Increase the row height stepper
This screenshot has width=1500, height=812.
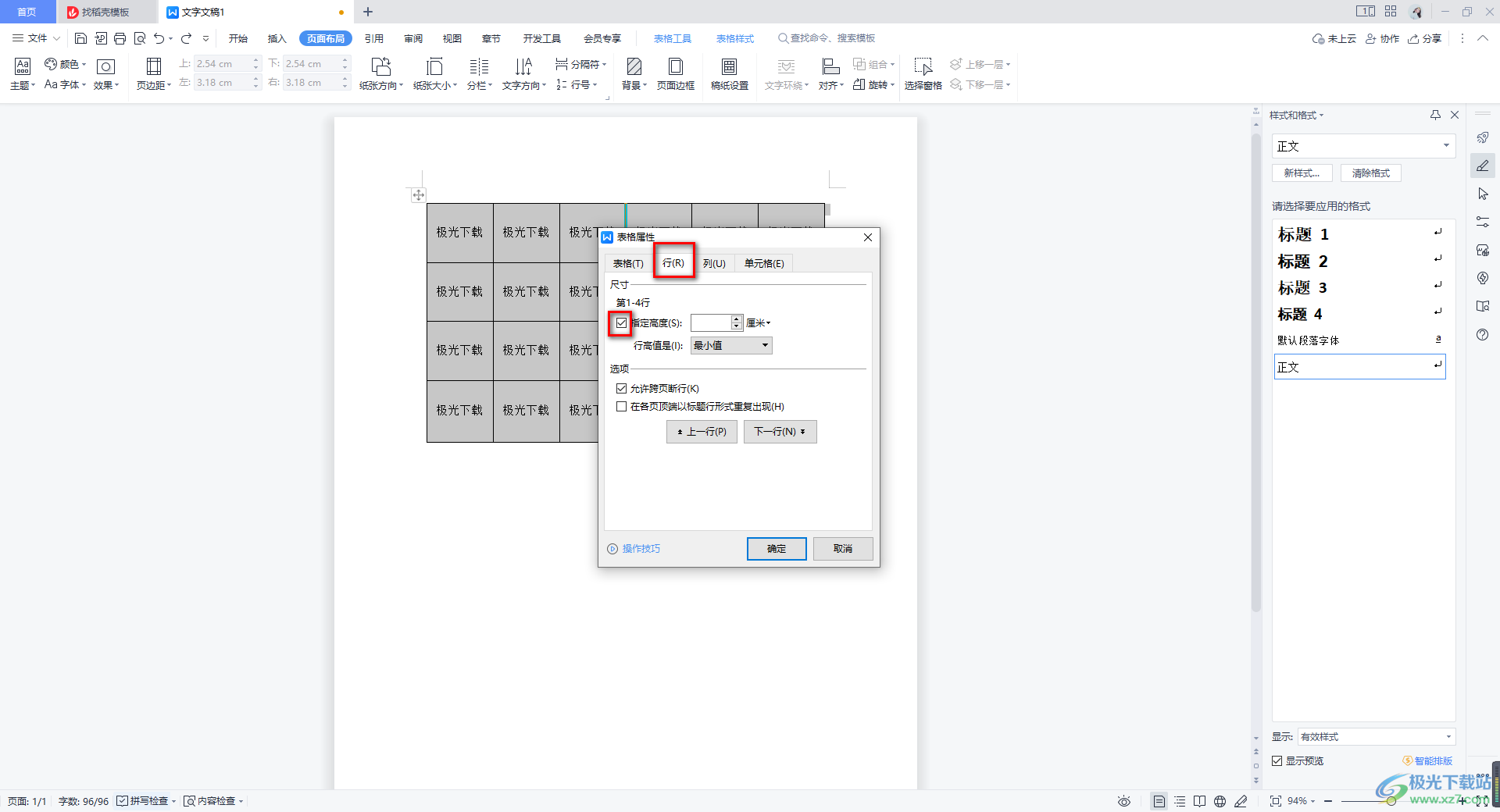point(736,319)
